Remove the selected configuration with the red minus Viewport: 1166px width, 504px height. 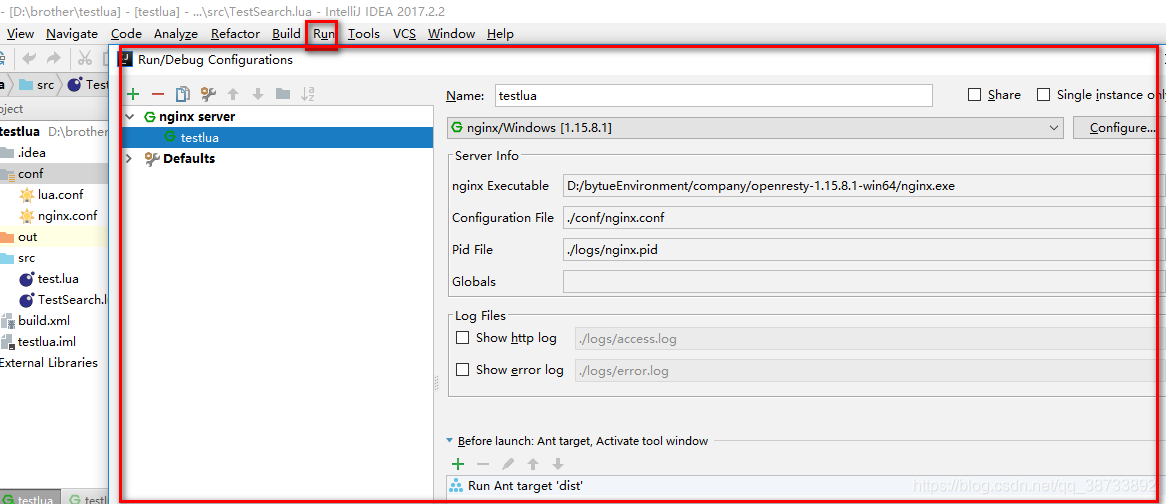tap(158, 94)
